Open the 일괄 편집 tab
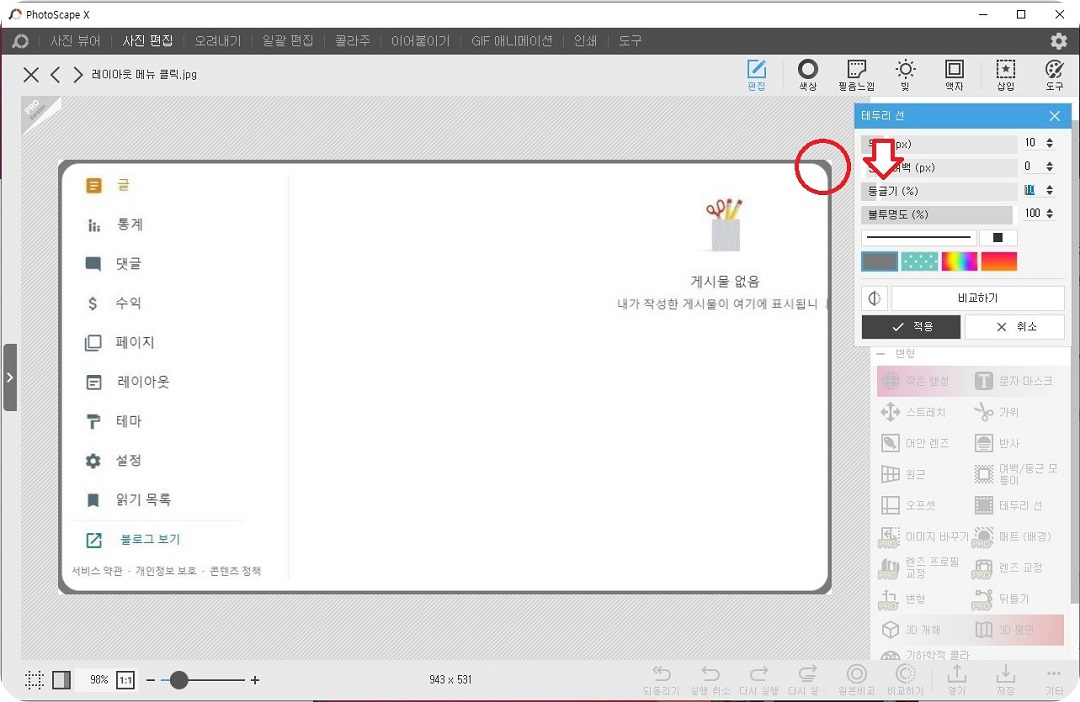 point(288,41)
